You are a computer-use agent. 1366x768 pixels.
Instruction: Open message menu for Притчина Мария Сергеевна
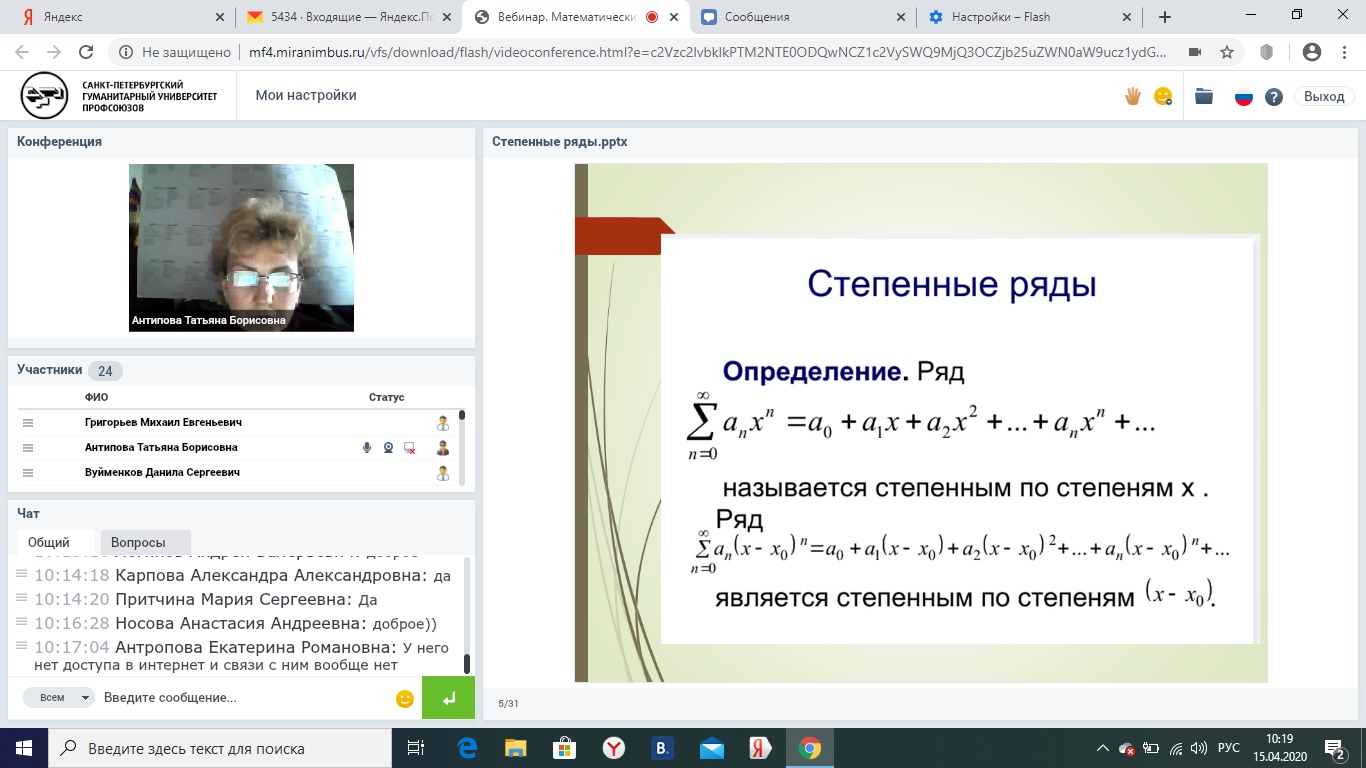point(21,598)
